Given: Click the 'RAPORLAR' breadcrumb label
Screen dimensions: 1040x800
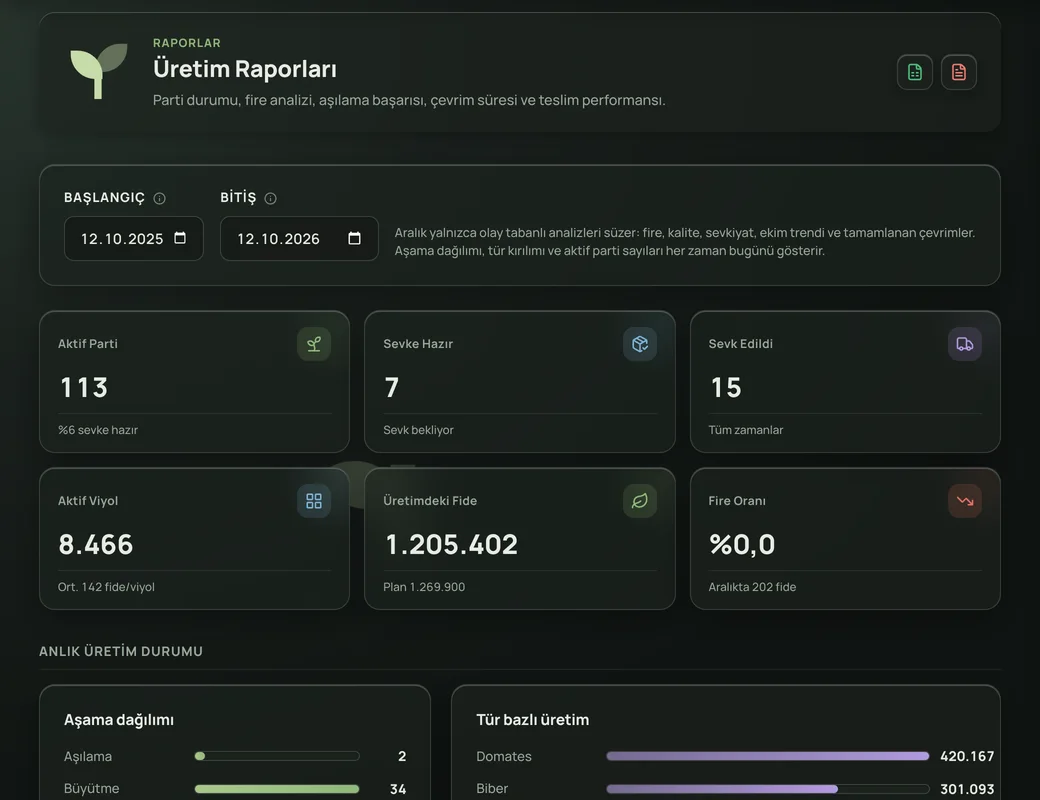Looking at the screenshot, I should click(x=186, y=43).
